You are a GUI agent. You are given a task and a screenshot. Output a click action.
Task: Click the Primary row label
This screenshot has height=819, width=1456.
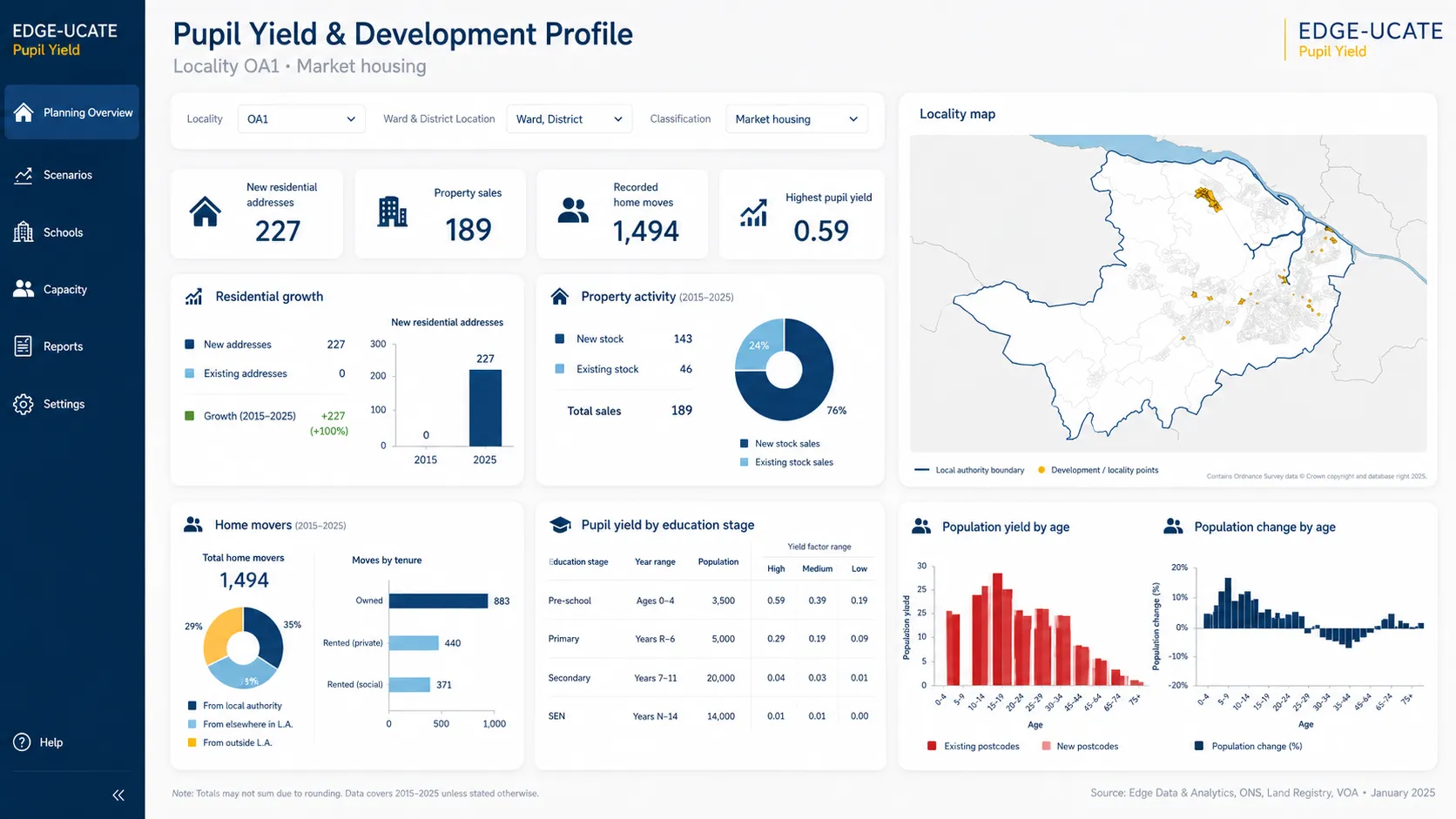pos(563,639)
